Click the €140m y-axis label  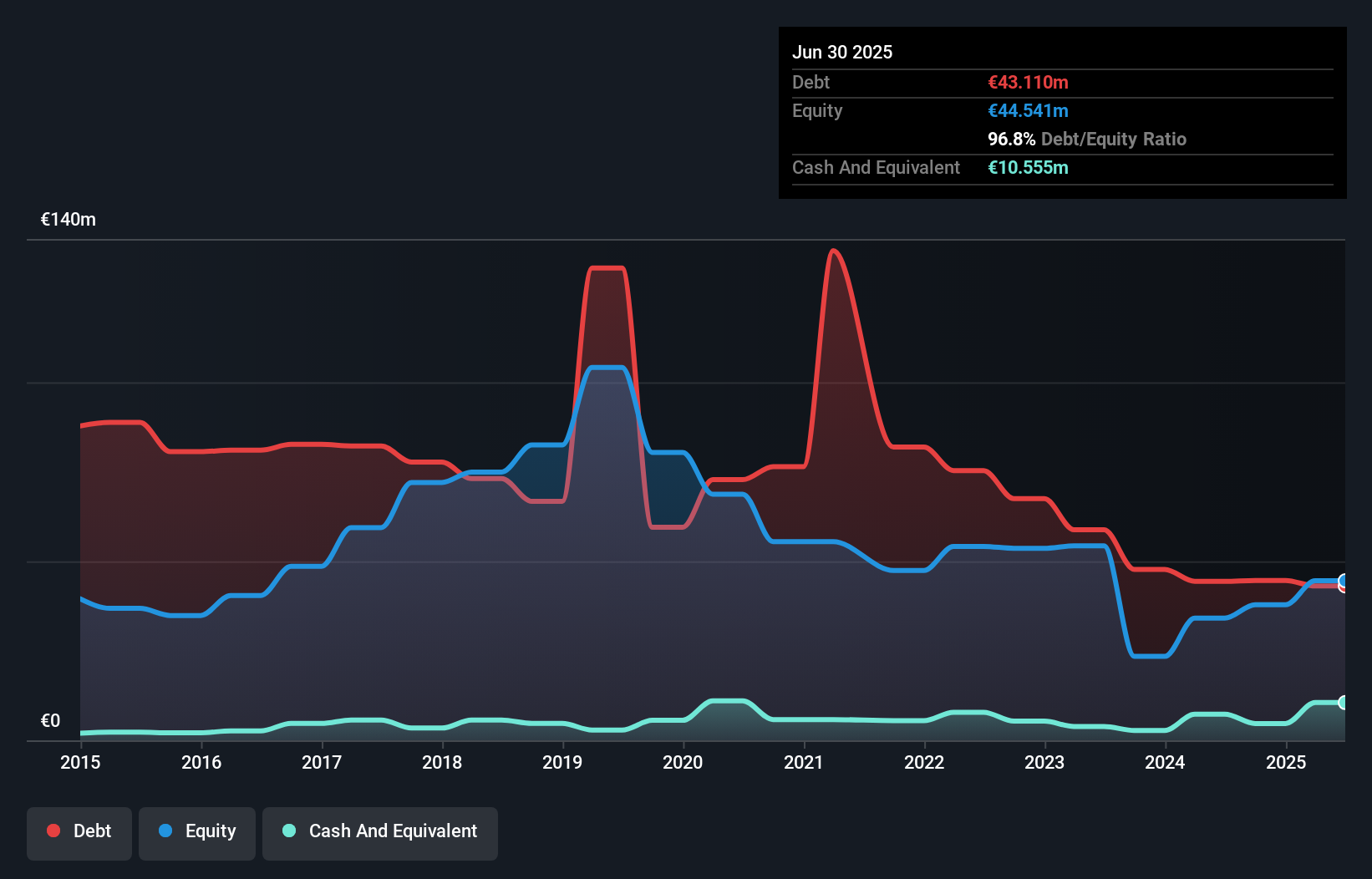click(69, 220)
